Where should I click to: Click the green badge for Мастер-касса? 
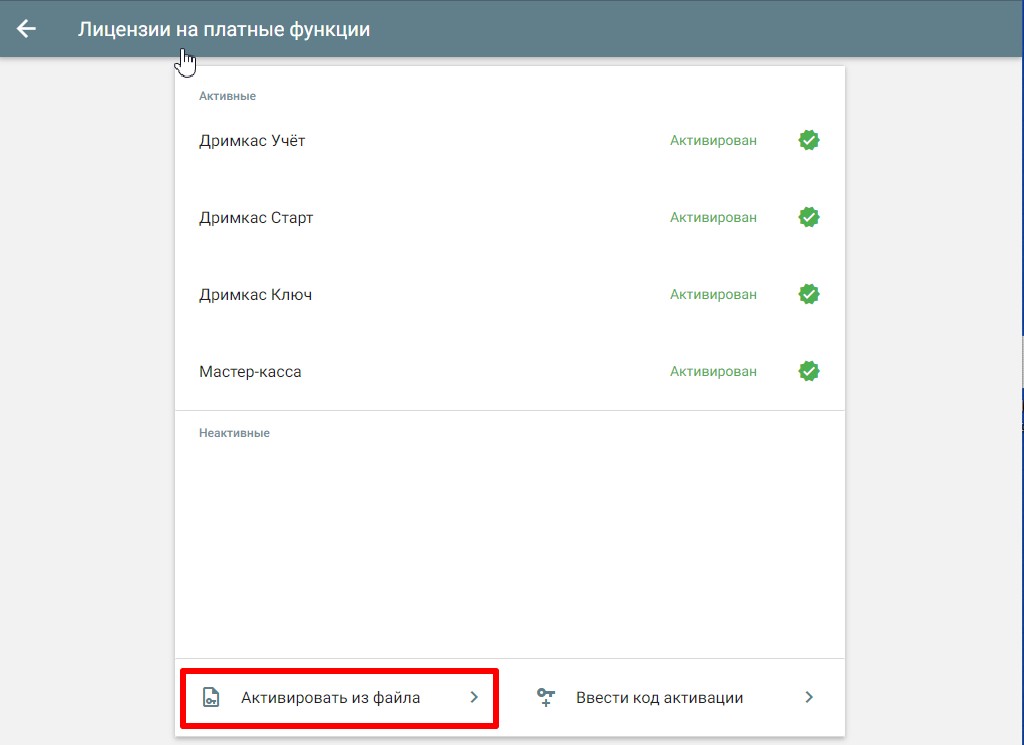coord(809,371)
